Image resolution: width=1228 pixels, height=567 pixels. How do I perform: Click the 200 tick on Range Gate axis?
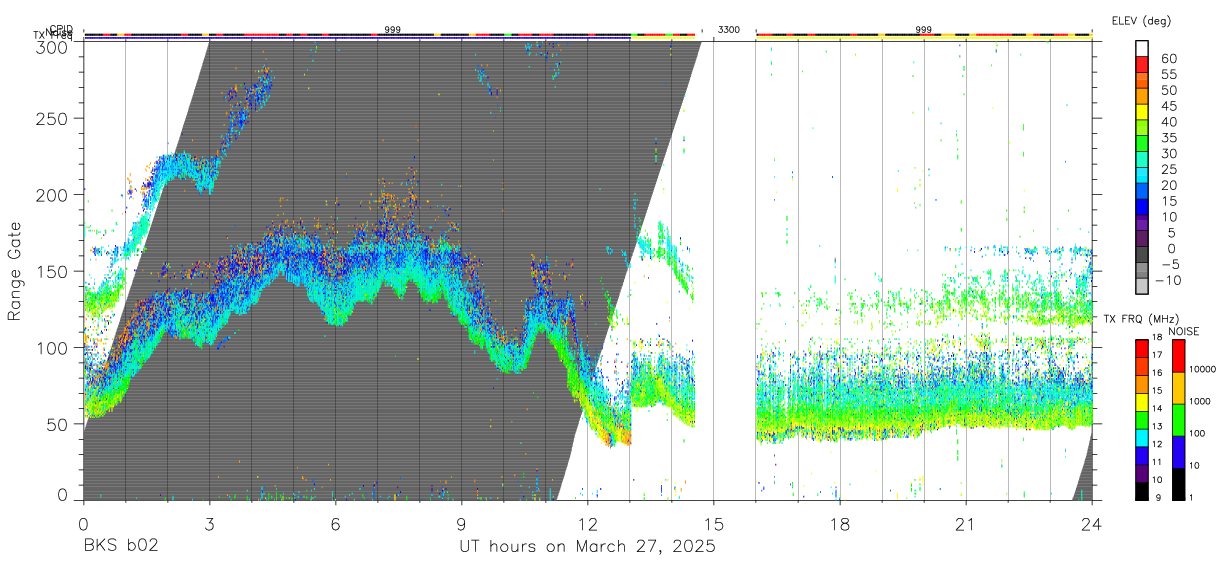(50, 194)
